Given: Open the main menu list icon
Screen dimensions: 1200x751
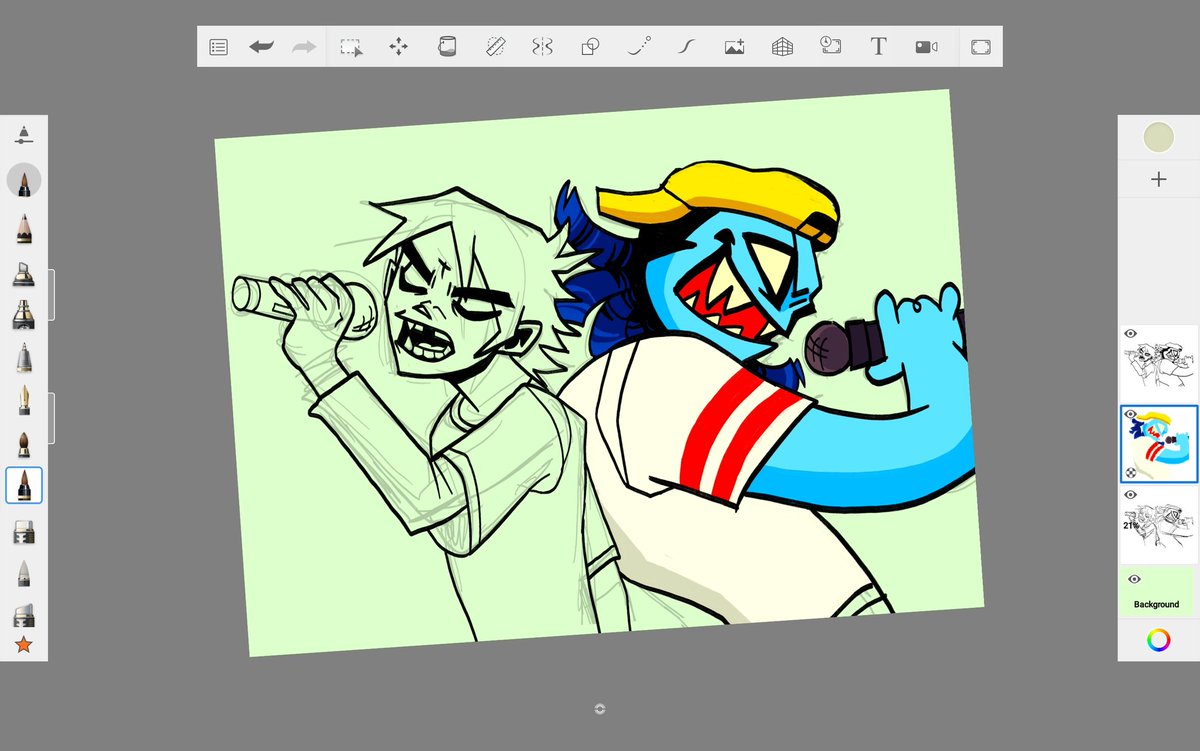Looking at the screenshot, I should (219, 46).
